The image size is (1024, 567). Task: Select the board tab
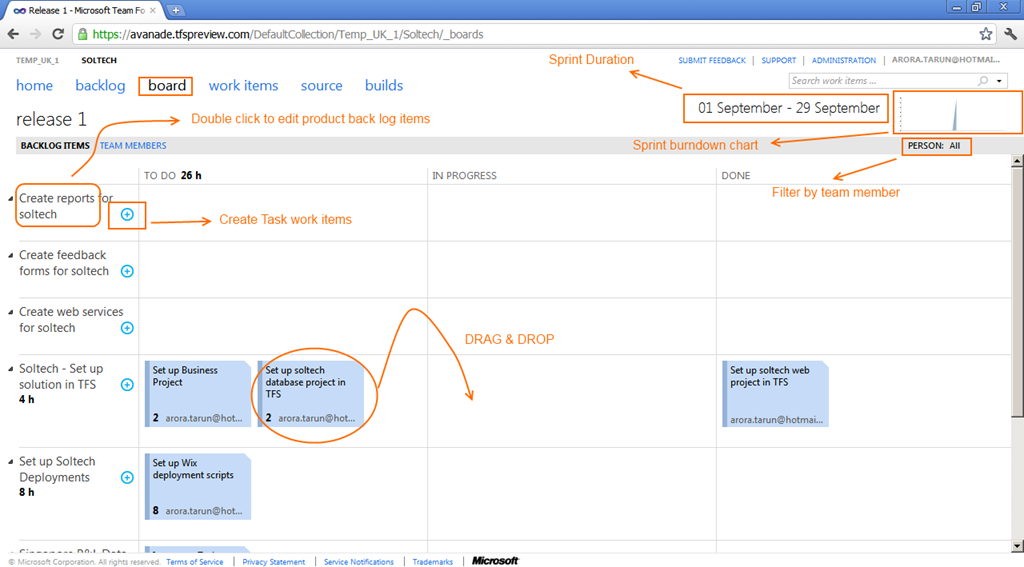167,86
